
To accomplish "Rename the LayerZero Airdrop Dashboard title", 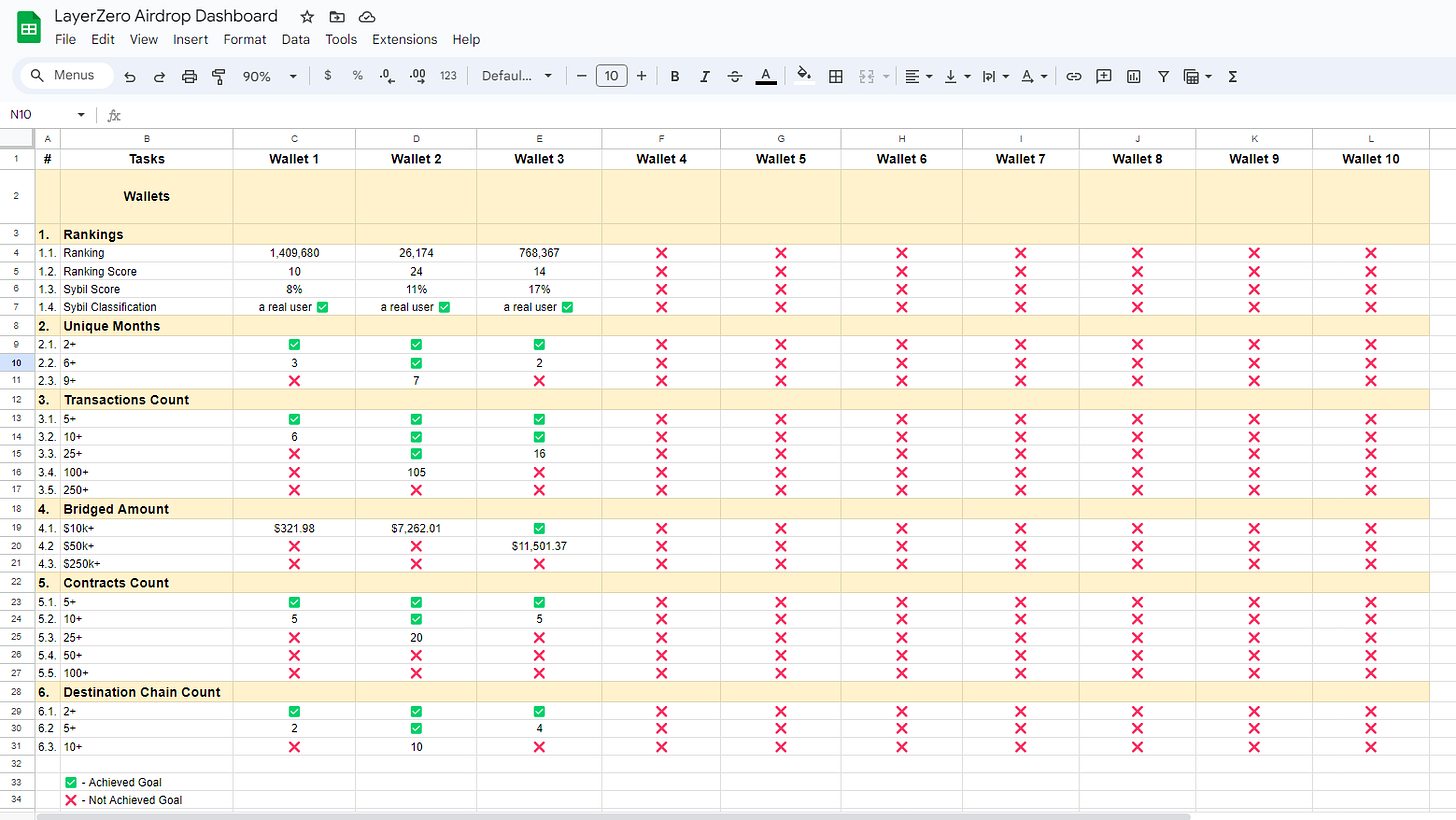I will 166,16.
